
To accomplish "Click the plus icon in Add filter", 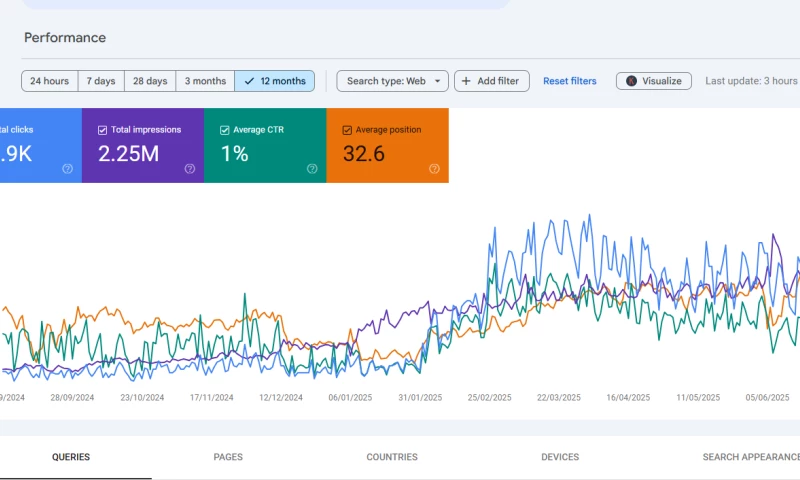I will 466,81.
